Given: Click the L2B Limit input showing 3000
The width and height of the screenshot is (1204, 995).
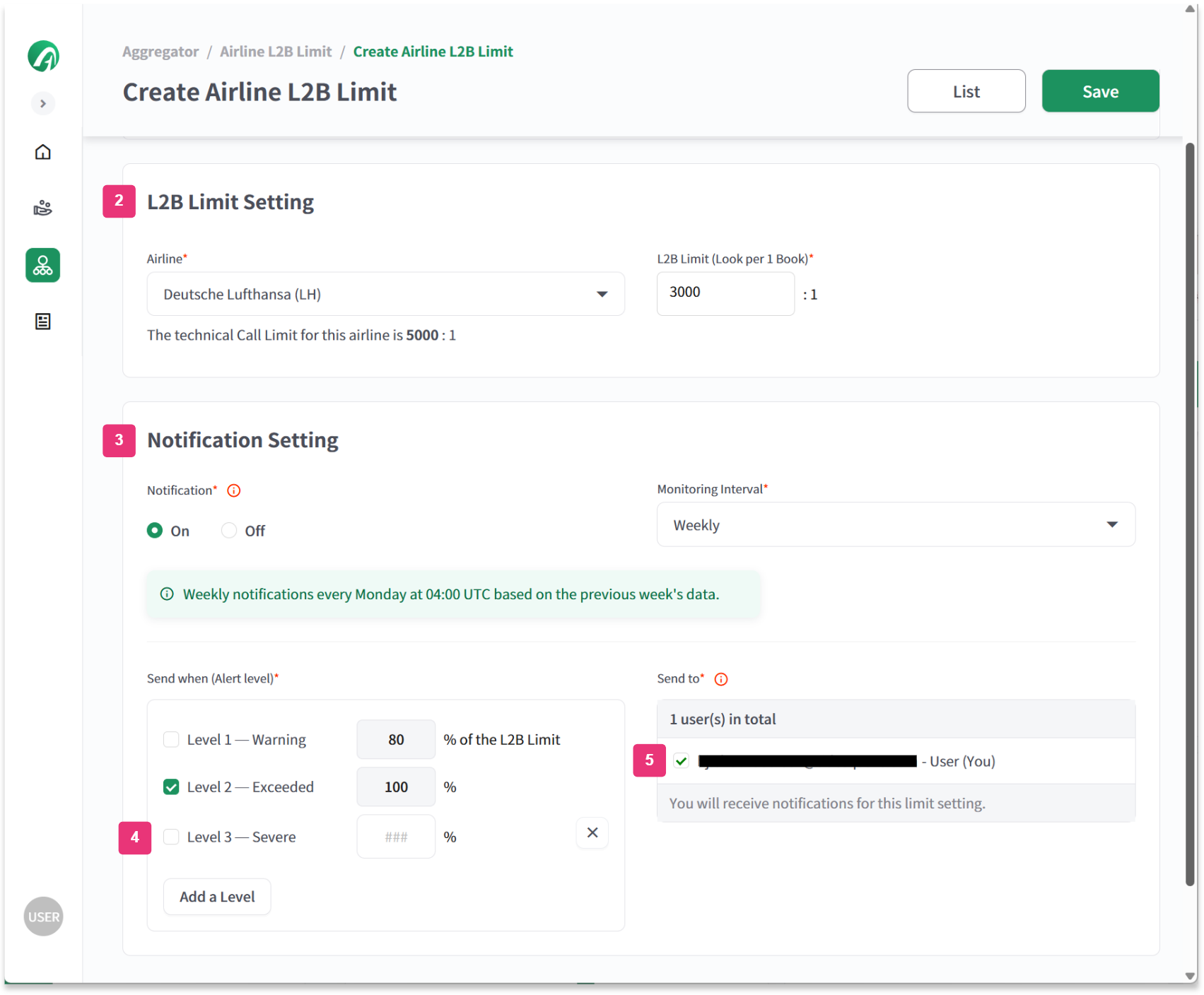Looking at the screenshot, I should click(725, 293).
